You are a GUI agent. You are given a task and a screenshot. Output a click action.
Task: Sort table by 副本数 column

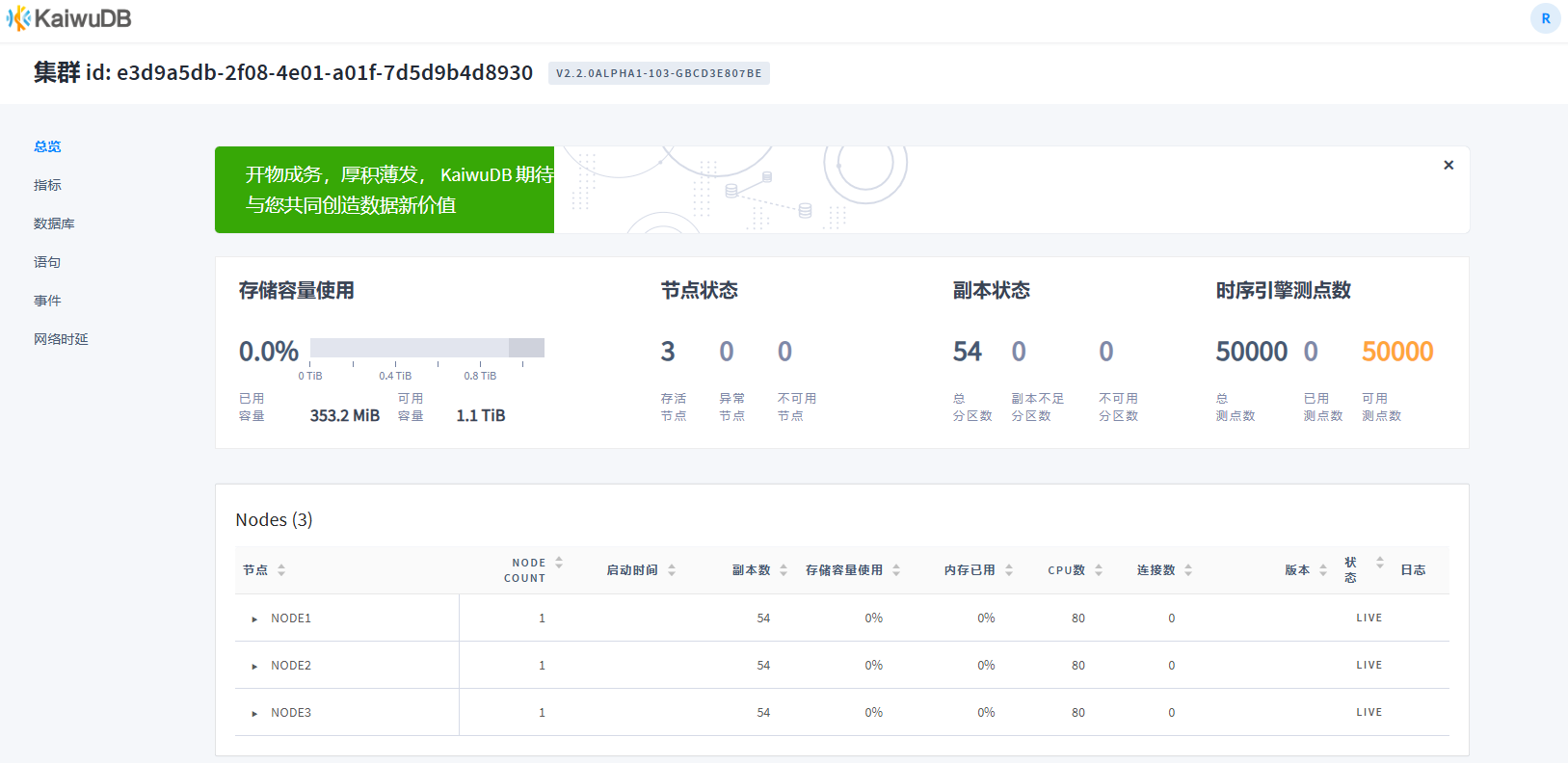[x=759, y=570]
